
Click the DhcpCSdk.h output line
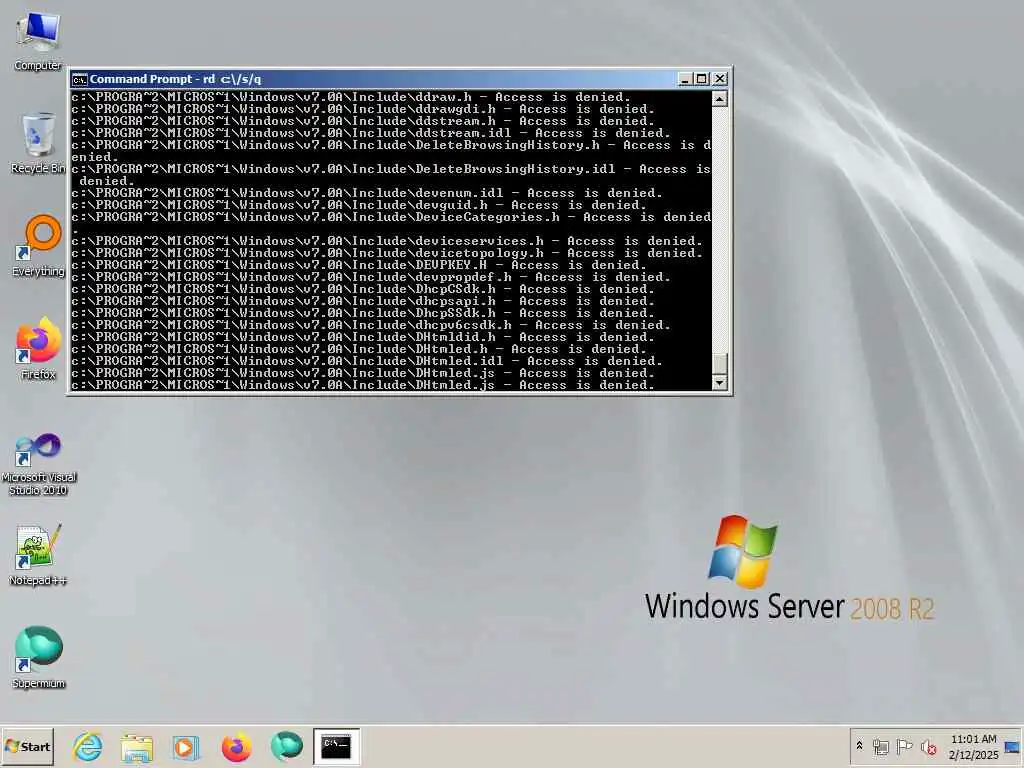coord(363,289)
